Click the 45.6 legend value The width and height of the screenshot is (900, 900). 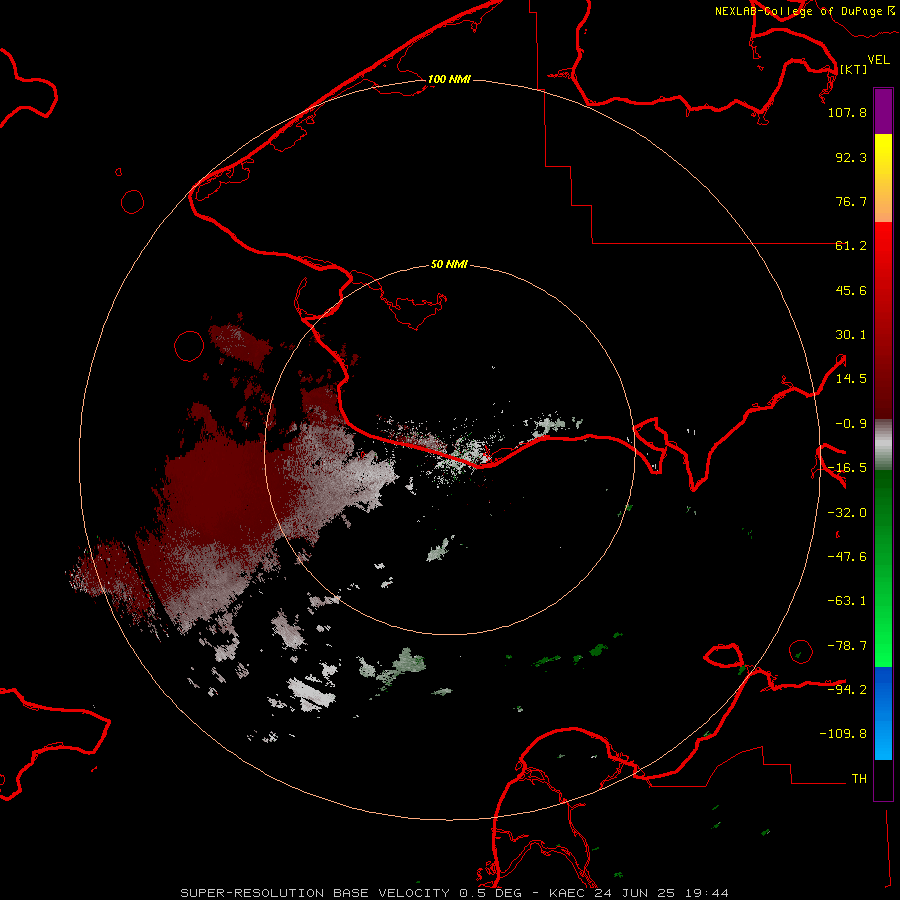851,290
